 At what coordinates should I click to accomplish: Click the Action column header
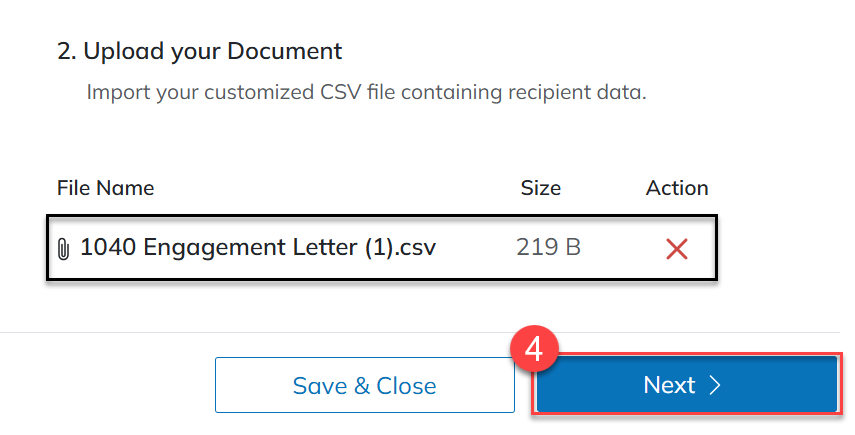(x=677, y=188)
